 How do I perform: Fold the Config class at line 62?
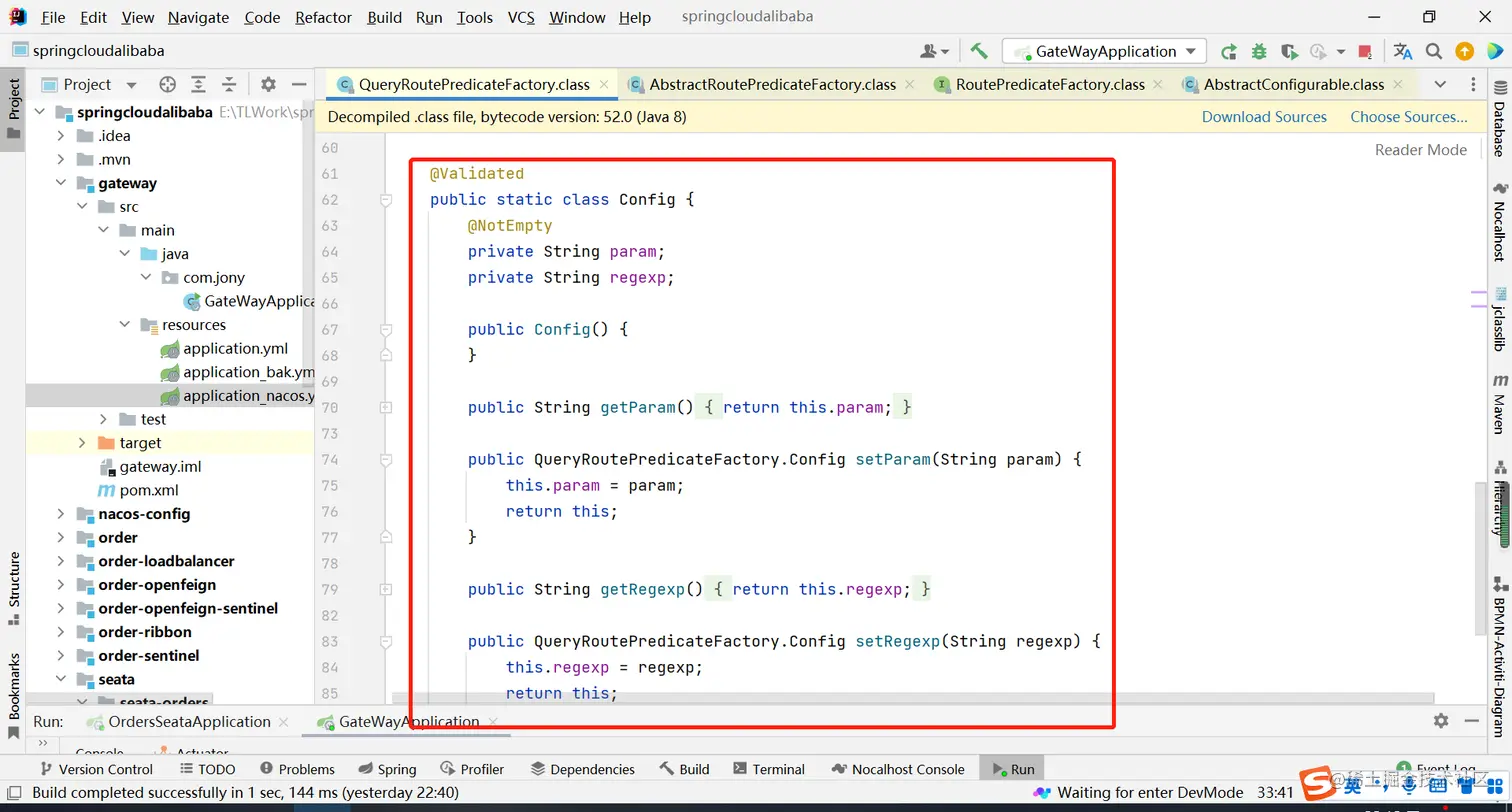(x=386, y=200)
